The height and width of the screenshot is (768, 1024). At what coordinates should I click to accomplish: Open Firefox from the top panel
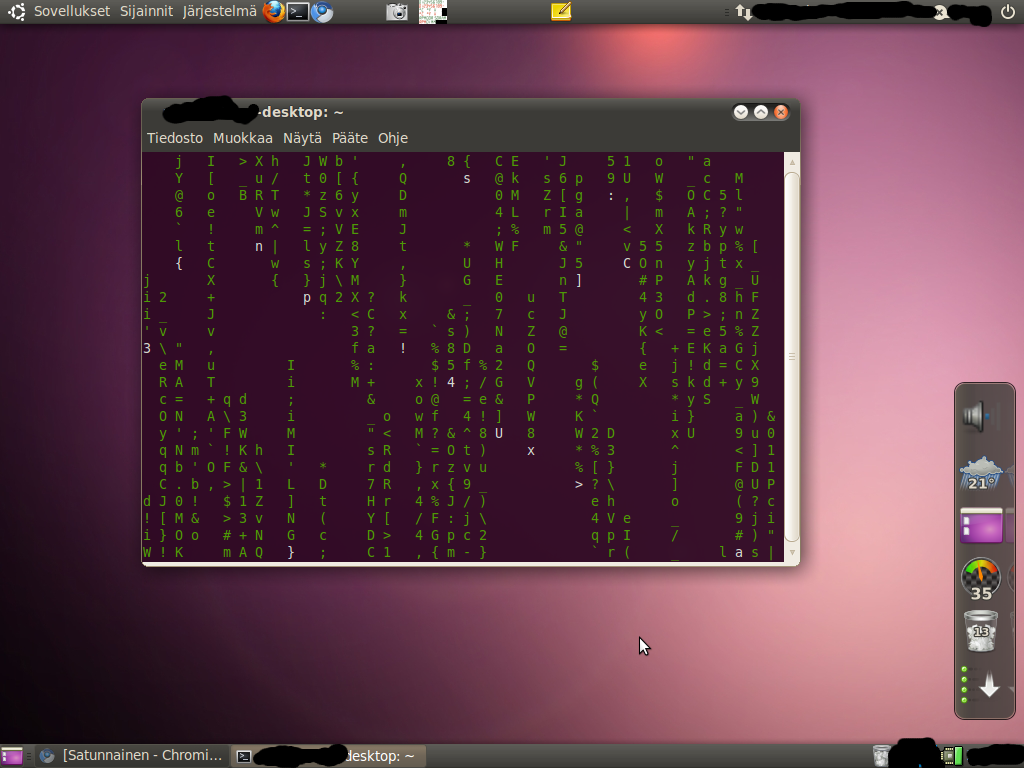pos(273,12)
